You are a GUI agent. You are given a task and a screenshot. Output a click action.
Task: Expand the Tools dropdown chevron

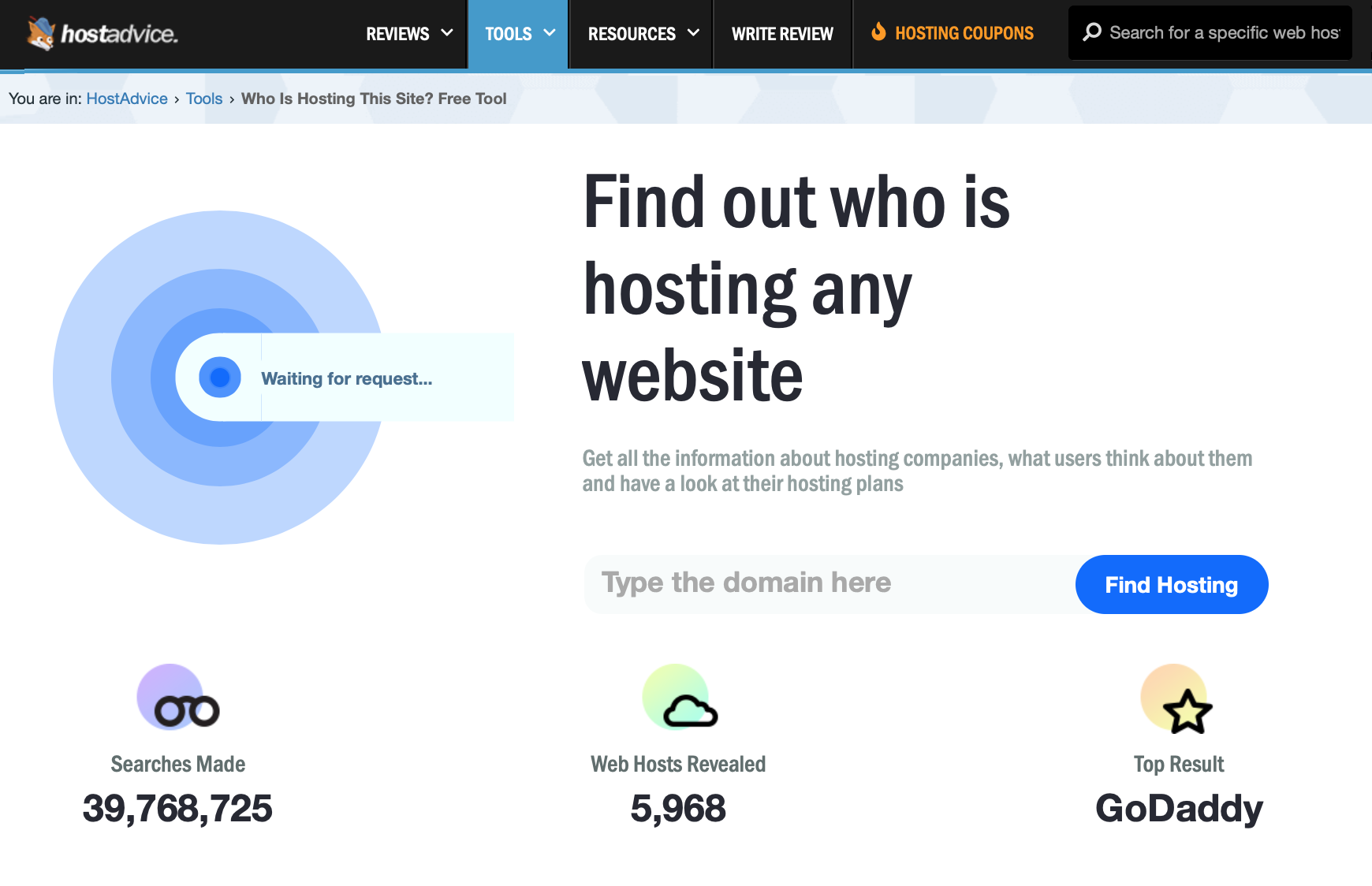550,33
